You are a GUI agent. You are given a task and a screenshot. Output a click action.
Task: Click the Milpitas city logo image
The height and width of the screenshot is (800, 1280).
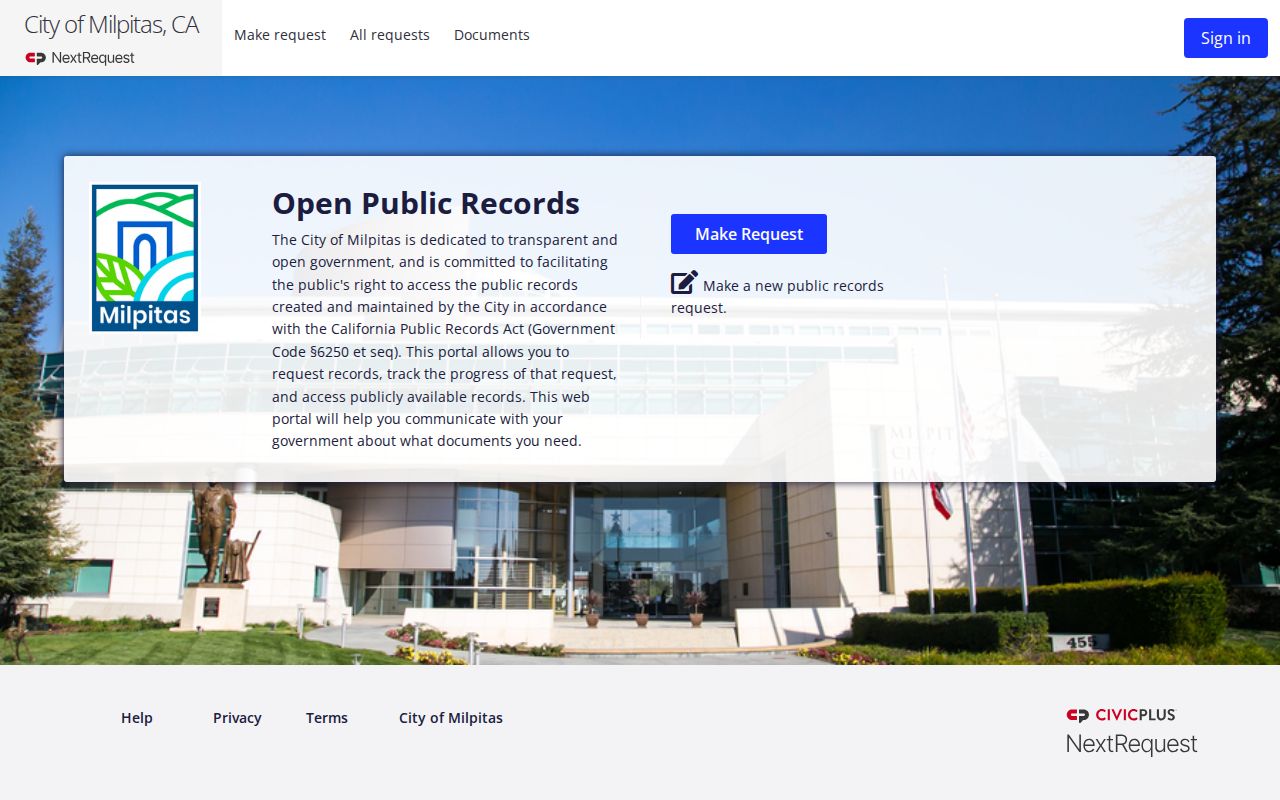[145, 258]
